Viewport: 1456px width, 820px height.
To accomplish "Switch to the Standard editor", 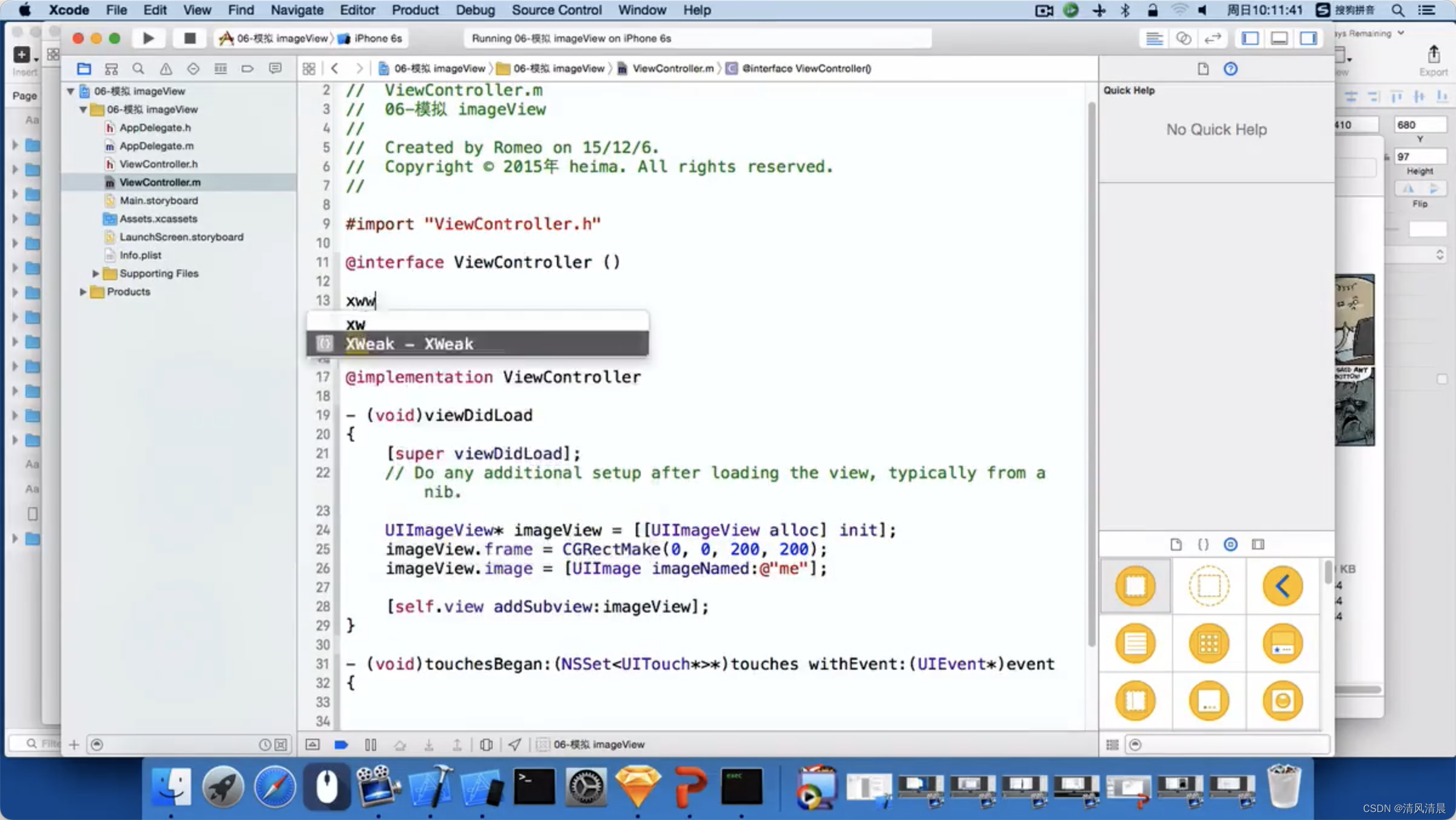I will point(1154,38).
